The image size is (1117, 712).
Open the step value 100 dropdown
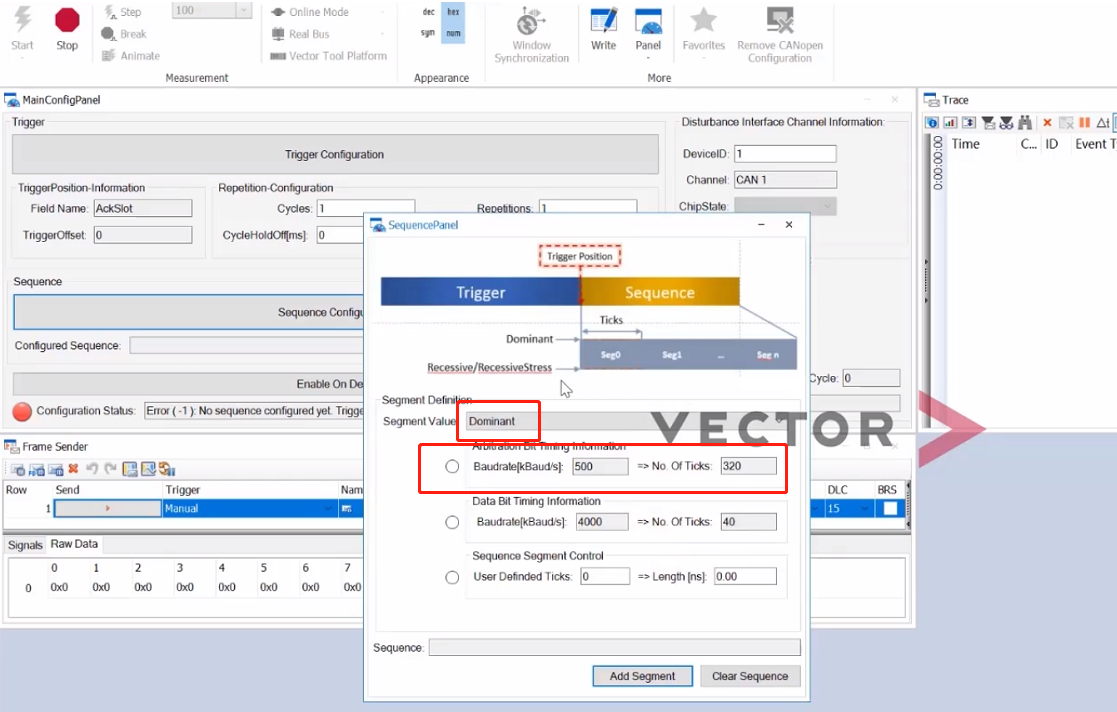[x=244, y=10]
